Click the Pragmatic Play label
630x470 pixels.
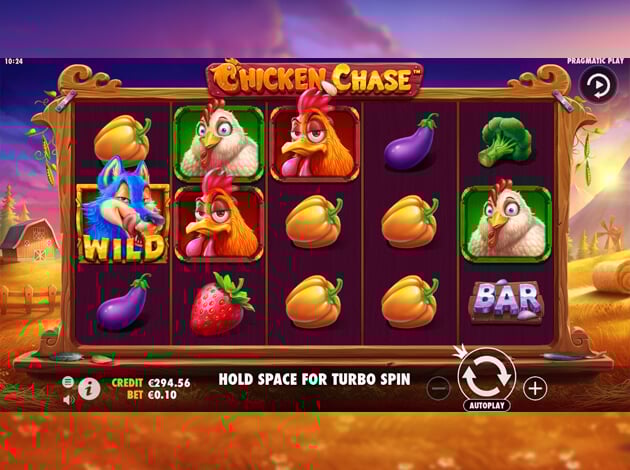click(x=595, y=61)
